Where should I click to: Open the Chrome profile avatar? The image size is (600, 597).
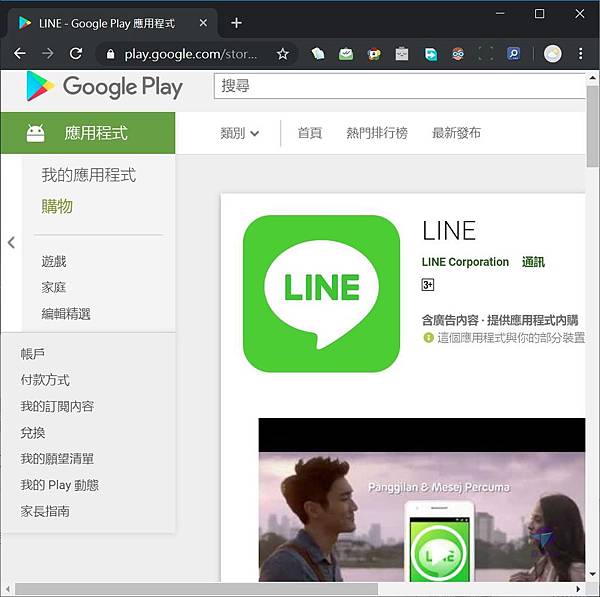tap(553, 54)
